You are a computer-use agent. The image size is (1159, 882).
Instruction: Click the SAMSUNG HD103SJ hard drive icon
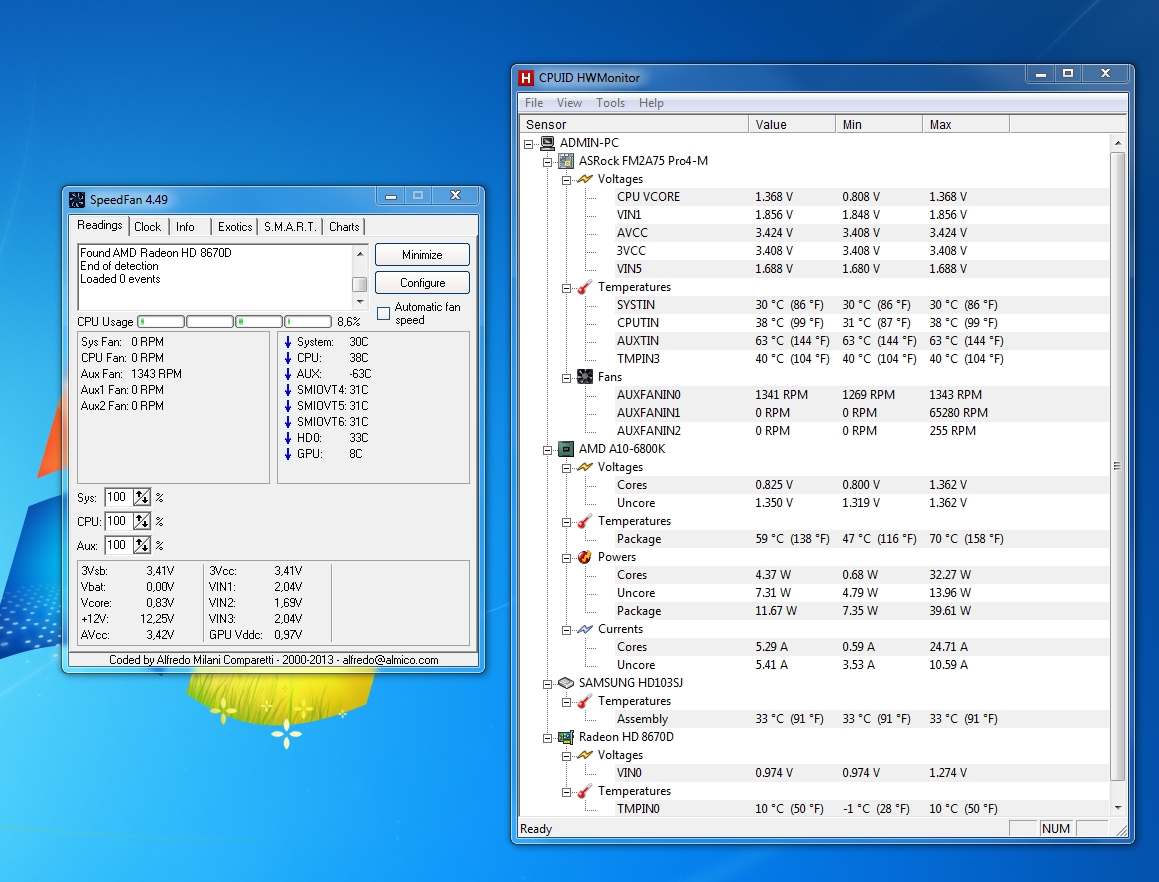pos(566,682)
